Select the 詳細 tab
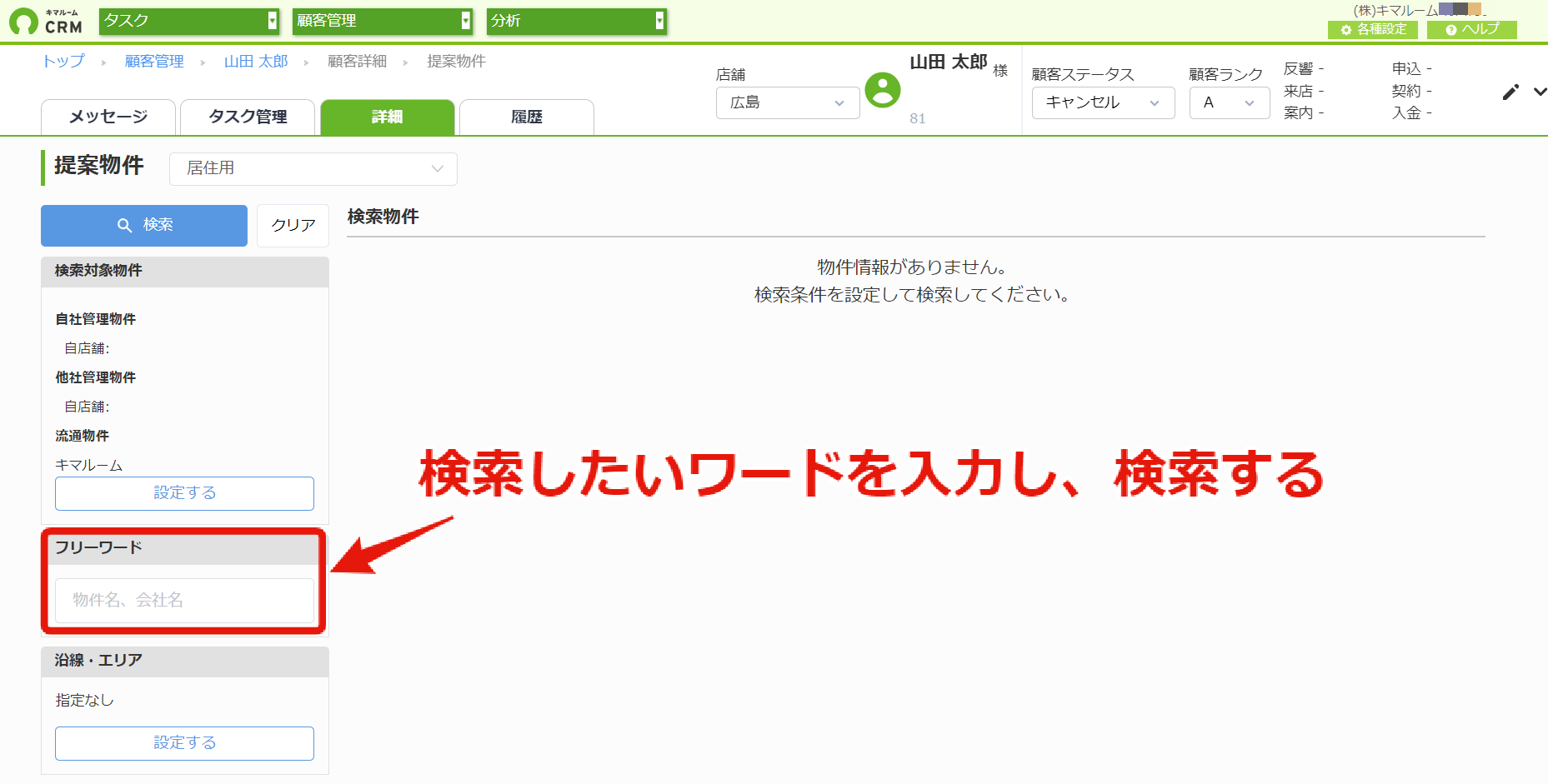Viewport: 1548px width, 784px height. point(388,117)
